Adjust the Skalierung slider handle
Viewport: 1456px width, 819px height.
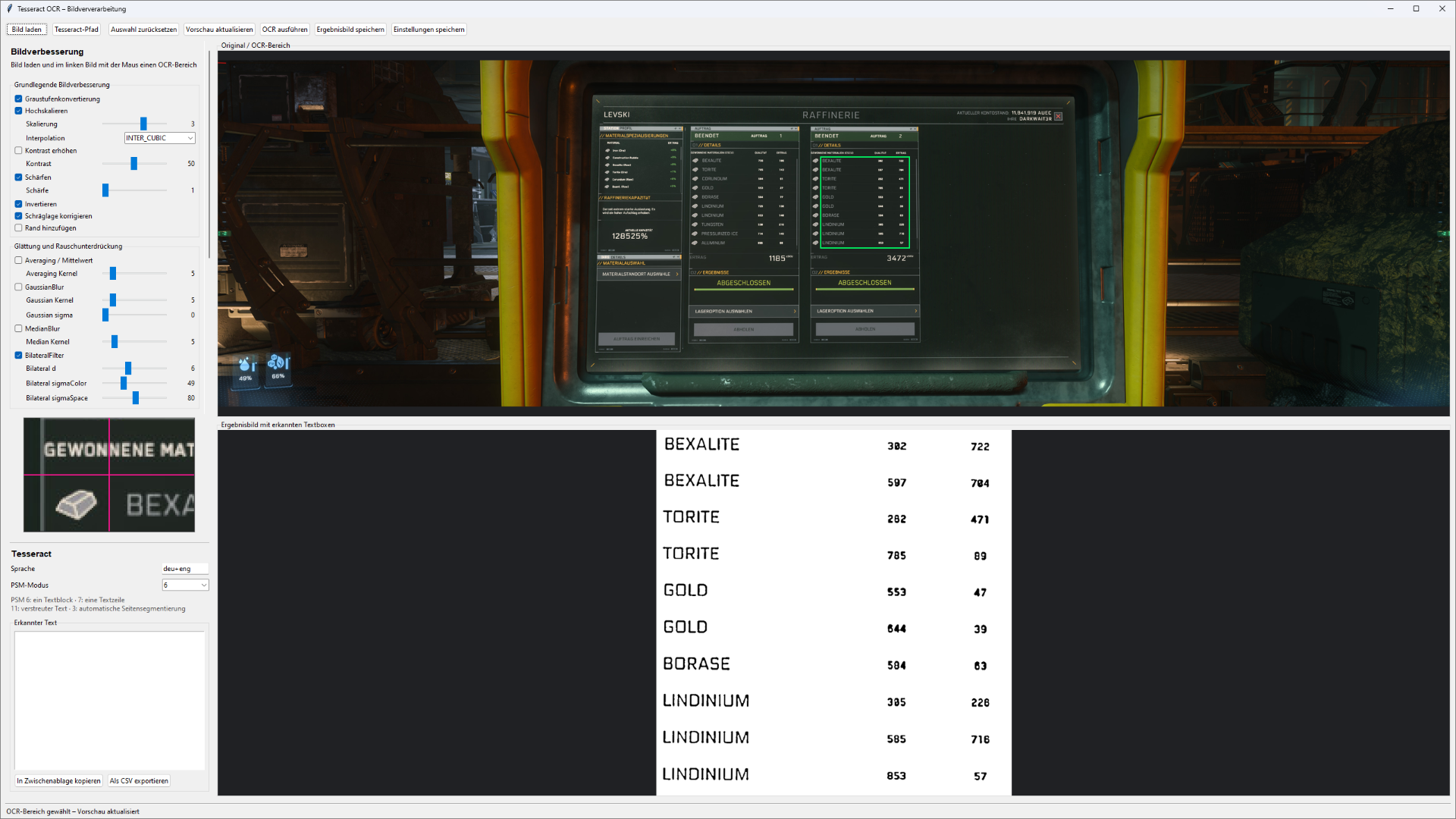[143, 124]
